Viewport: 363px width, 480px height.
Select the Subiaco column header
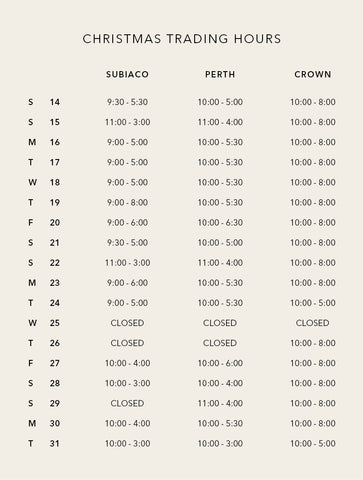(x=127, y=74)
